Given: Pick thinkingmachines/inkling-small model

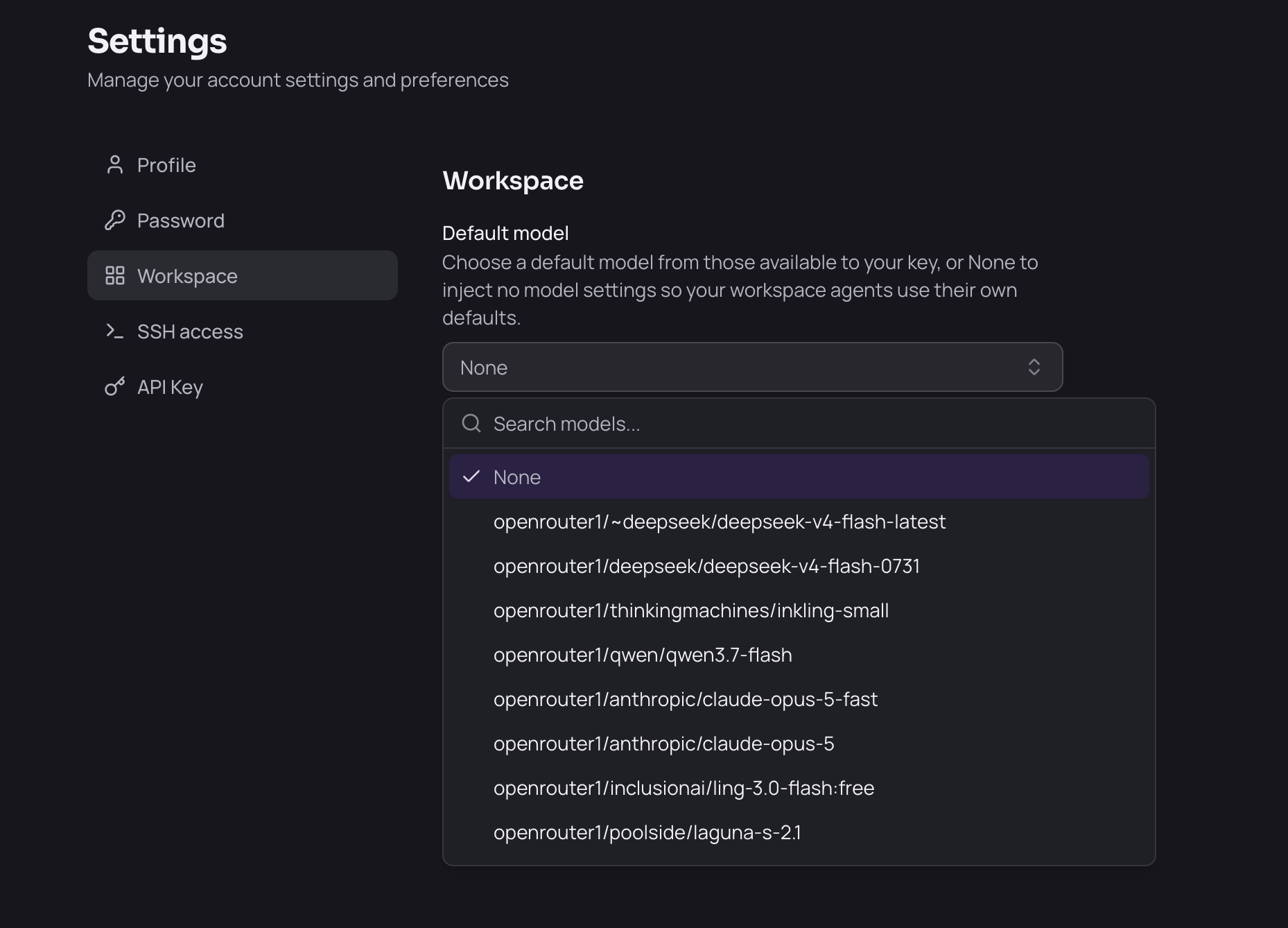Looking at the screenshot, I should coord(799,610).
